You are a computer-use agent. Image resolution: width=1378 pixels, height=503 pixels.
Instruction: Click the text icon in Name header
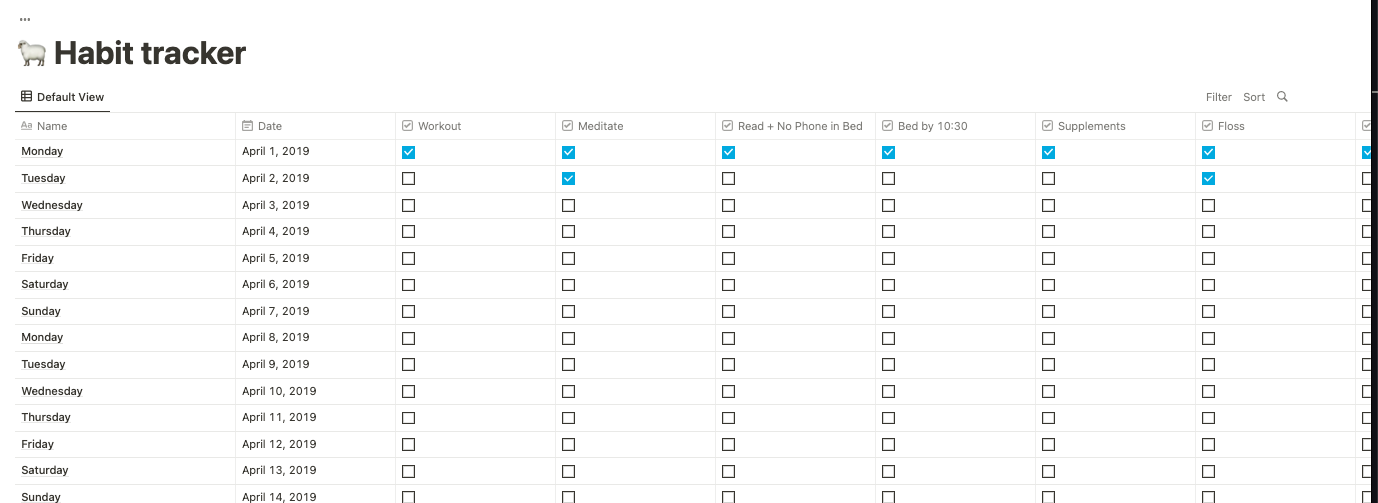tap(27, 126)
